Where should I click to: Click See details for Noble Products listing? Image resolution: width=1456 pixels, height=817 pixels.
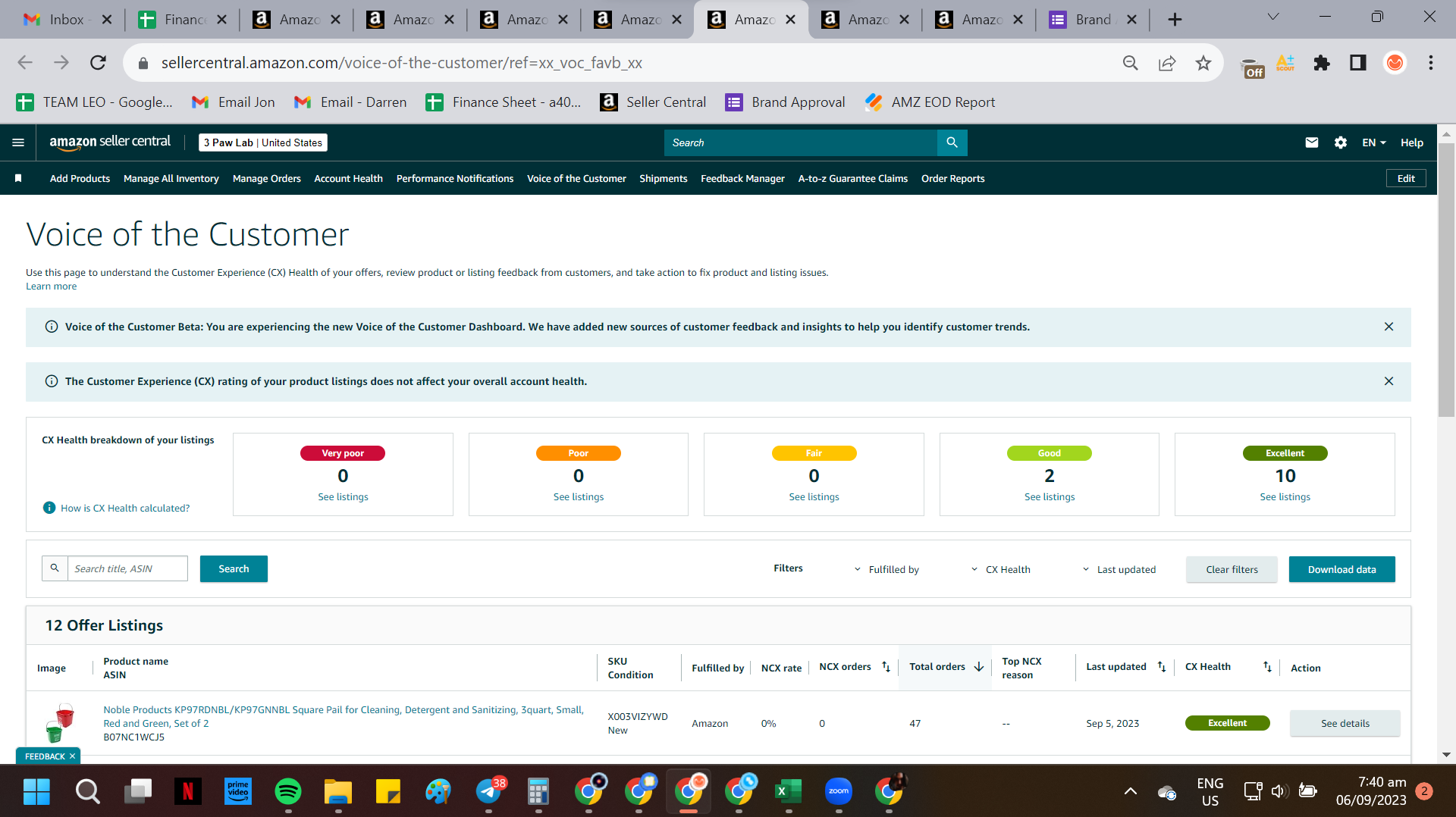(1345, 723)
